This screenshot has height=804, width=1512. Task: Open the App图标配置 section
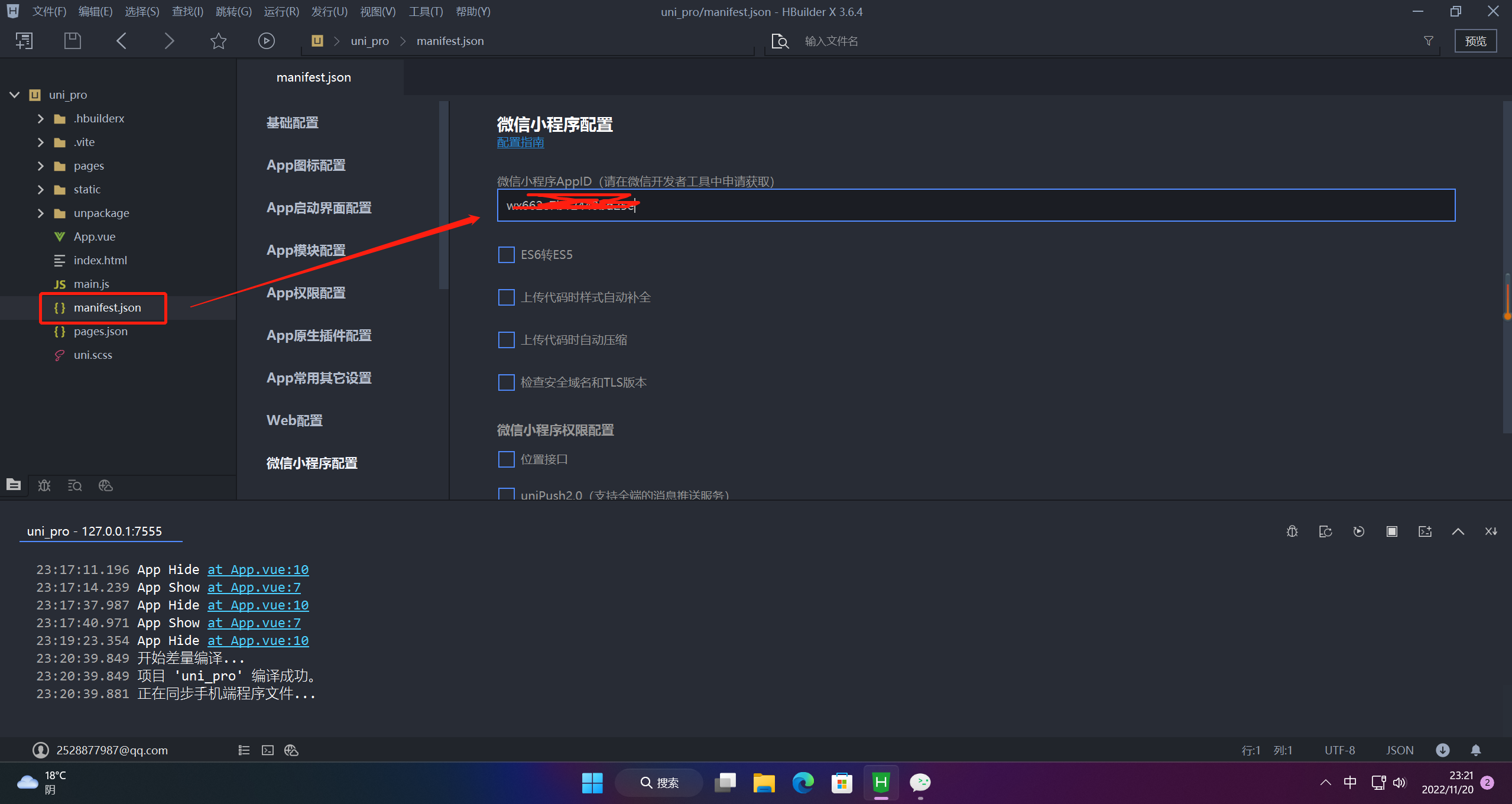click(x=306, y=165)
